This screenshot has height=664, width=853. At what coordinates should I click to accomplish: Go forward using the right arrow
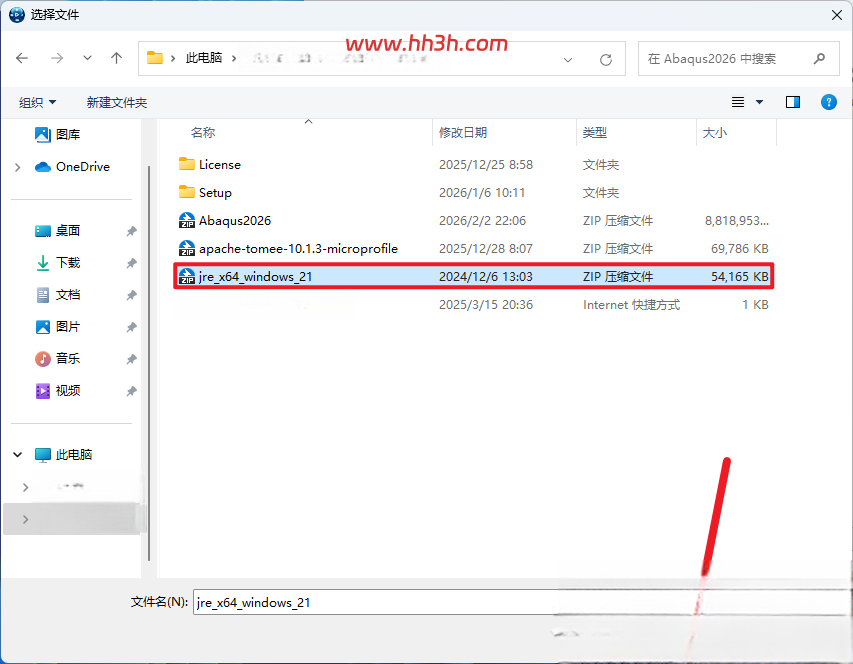57,58
